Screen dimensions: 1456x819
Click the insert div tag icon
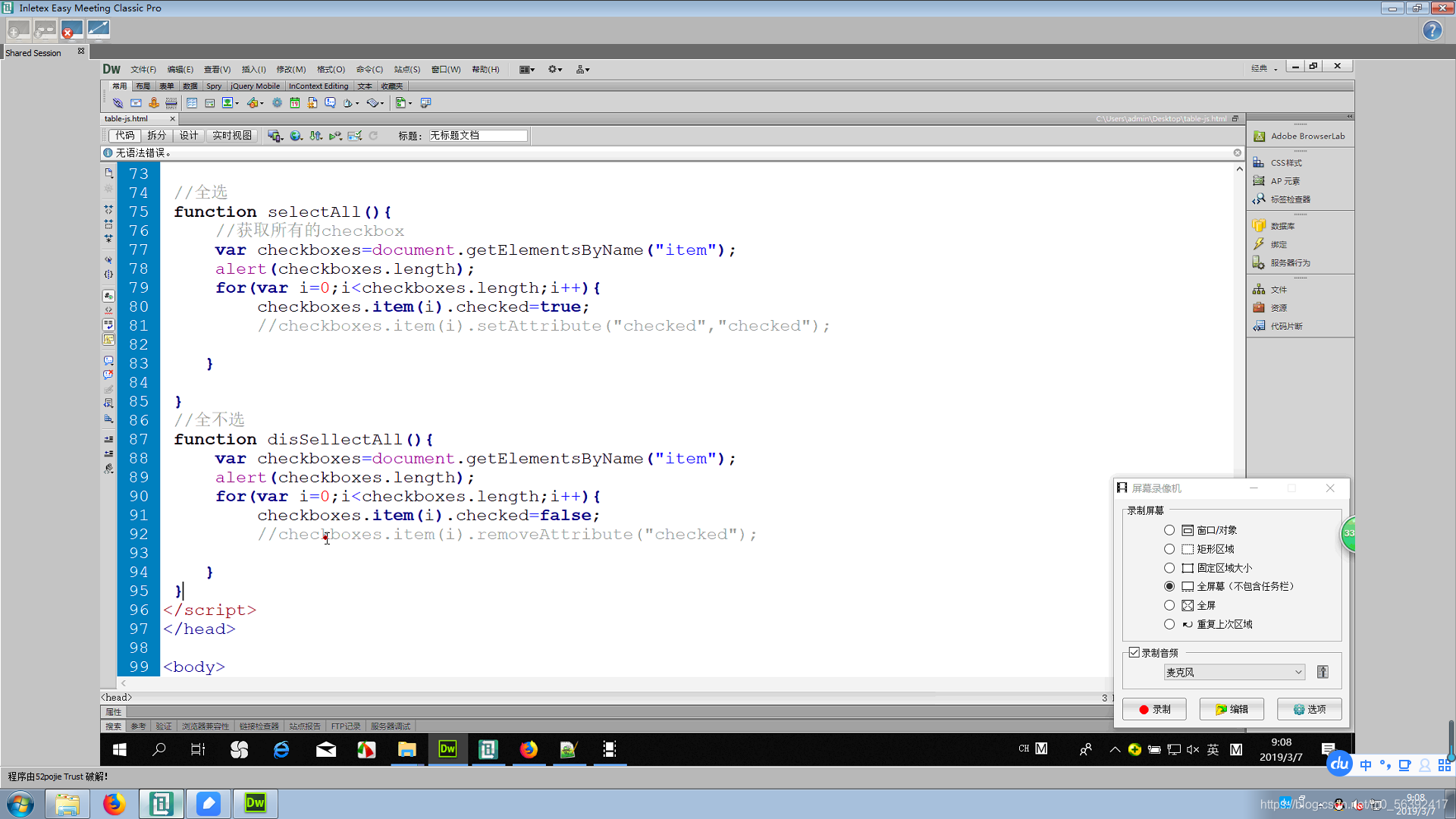[x=210, y=103]
